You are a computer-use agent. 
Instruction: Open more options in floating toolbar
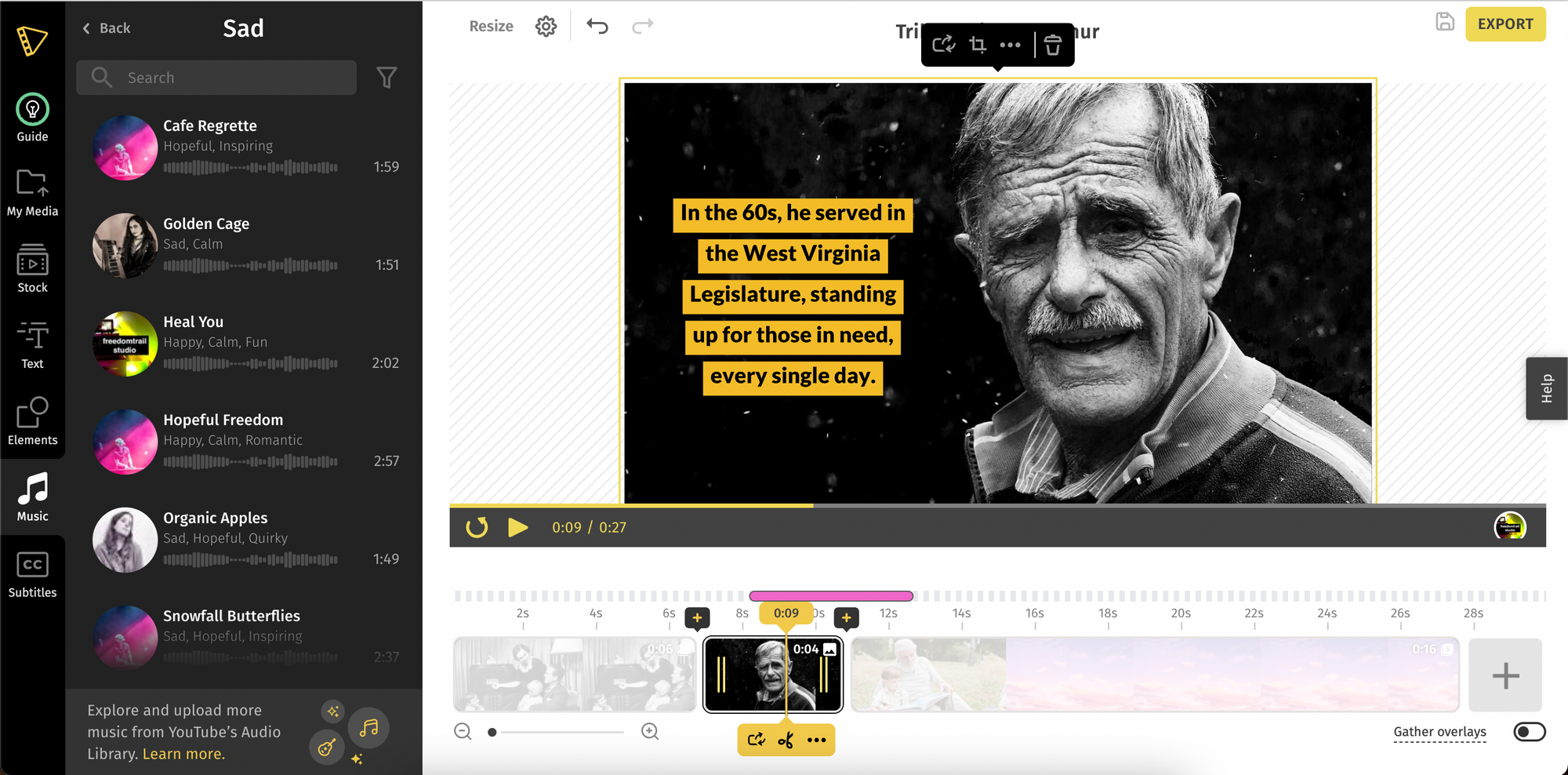point(1010,45)
